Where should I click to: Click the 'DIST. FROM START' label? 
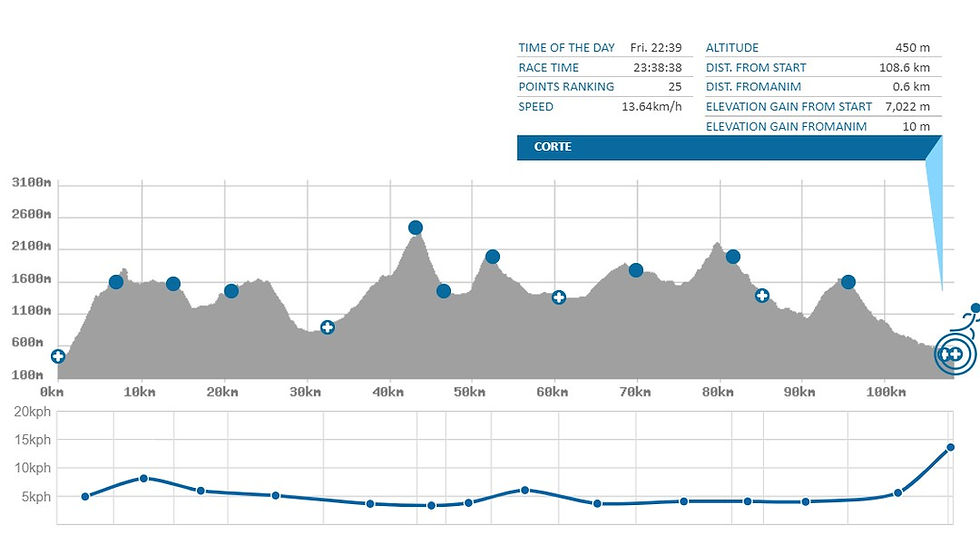(756, 68)
